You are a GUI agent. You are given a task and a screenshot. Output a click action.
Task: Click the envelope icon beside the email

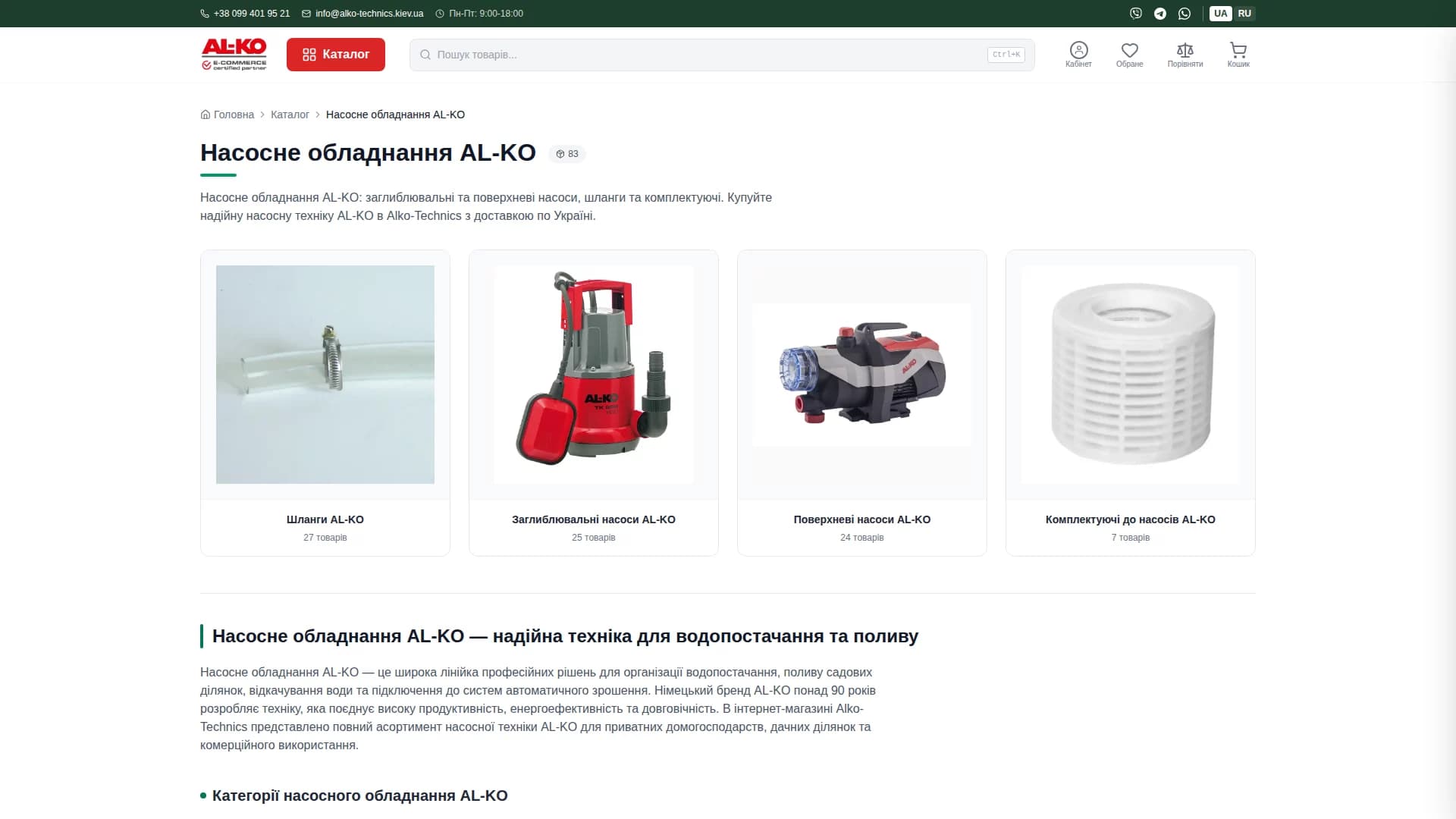tap(306, 14)
